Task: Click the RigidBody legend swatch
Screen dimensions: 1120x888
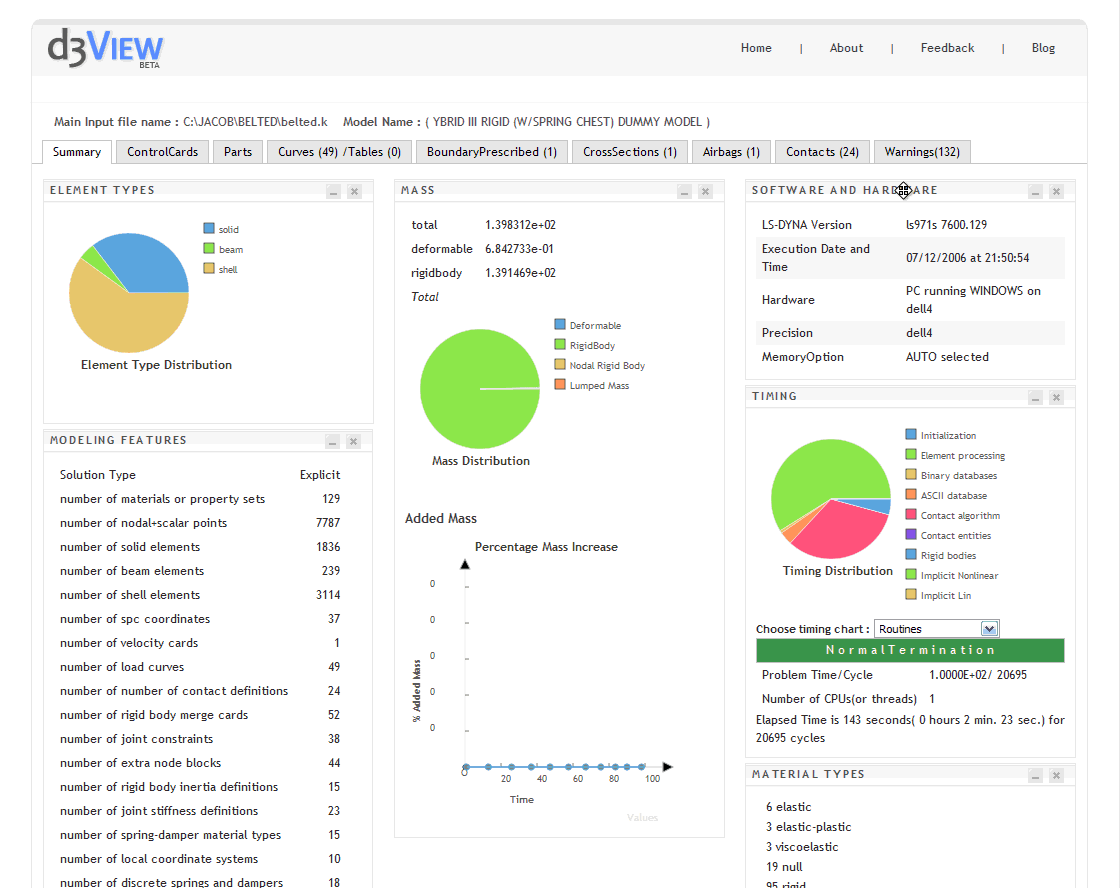Action: coord(560,344)
